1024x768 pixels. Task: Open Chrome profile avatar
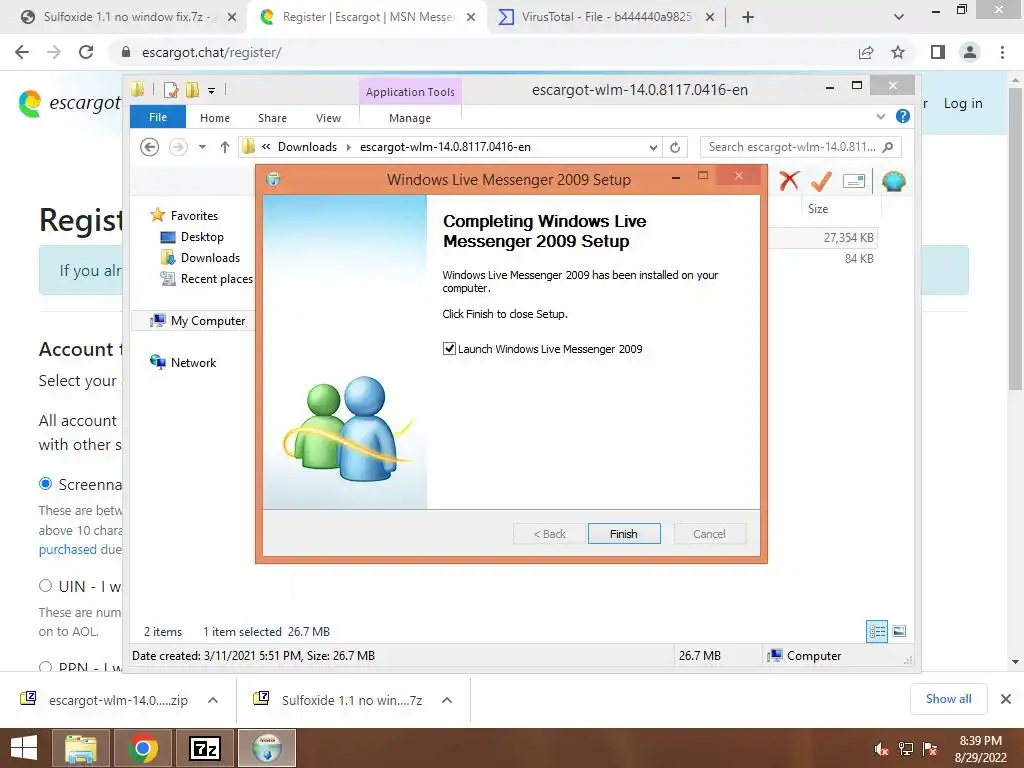[x=970, y=52]
